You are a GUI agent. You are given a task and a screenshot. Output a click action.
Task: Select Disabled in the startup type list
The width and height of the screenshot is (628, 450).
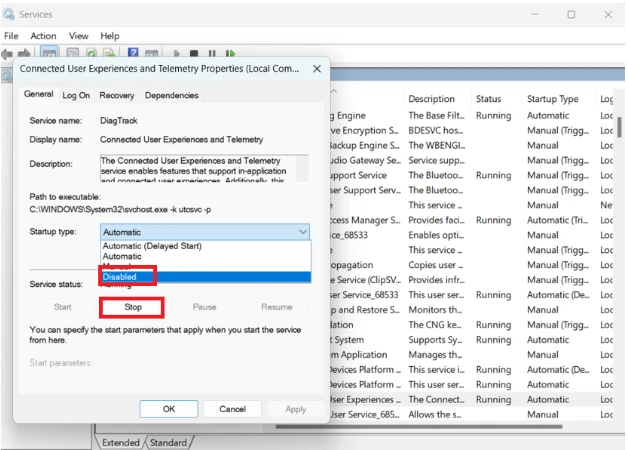(x=205, y=277)
